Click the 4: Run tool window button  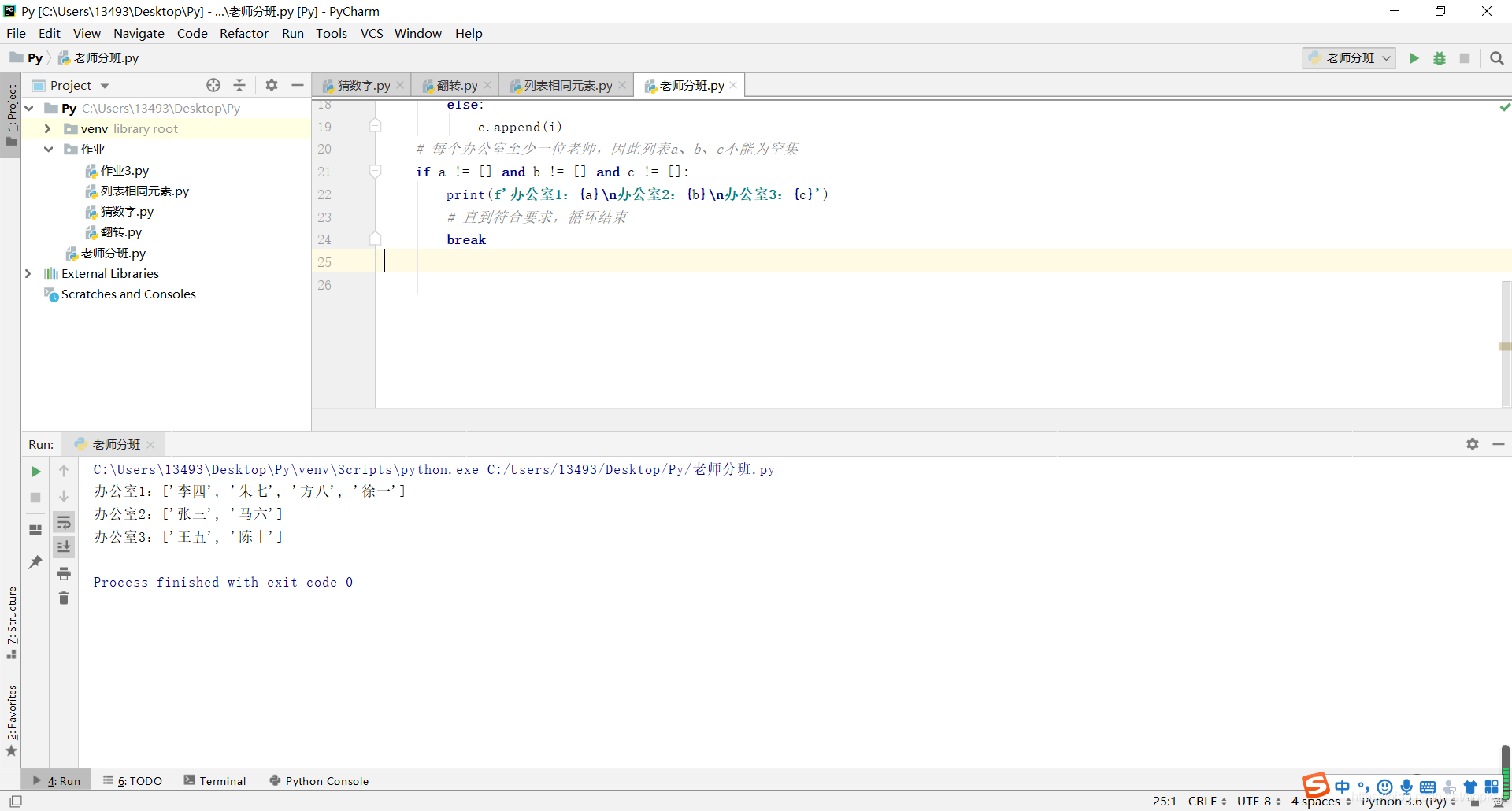pyautogui.click(x=57, y=780)
